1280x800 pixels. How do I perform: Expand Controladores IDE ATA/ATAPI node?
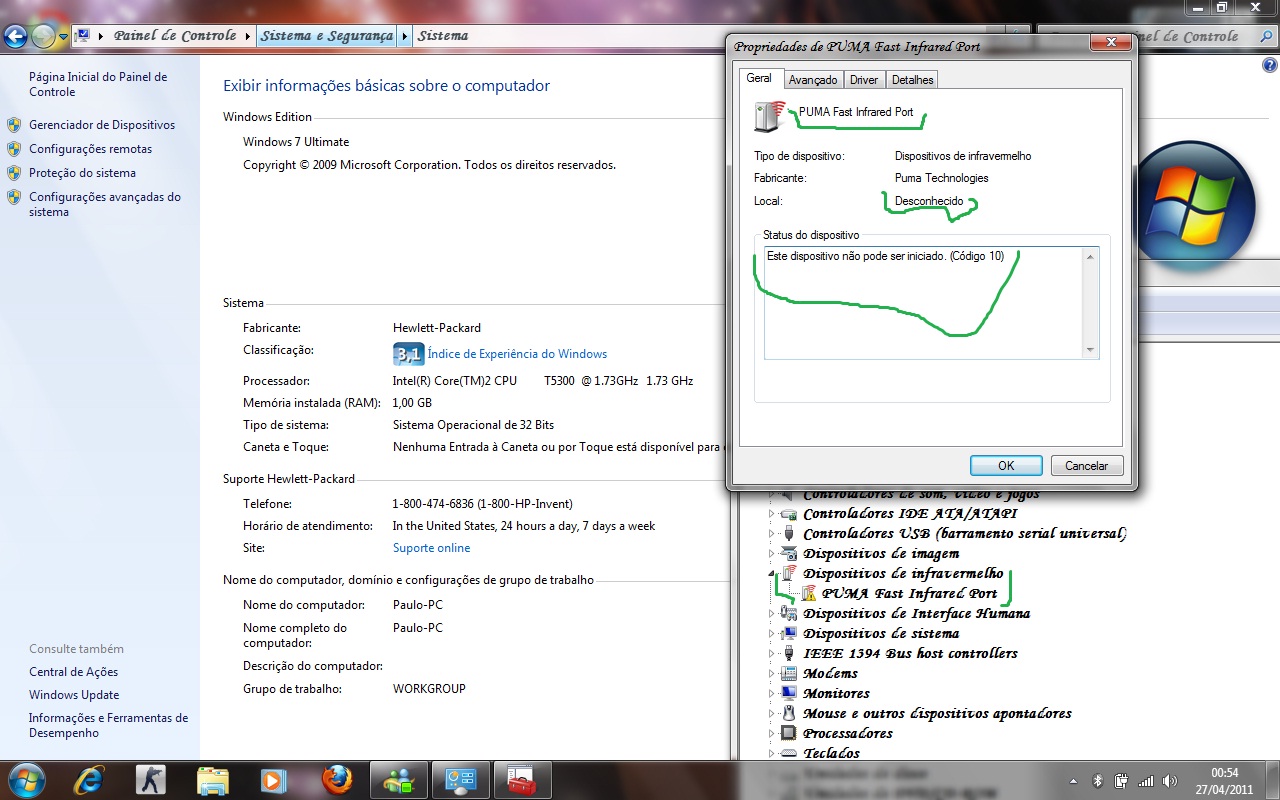tap(771, 514)
